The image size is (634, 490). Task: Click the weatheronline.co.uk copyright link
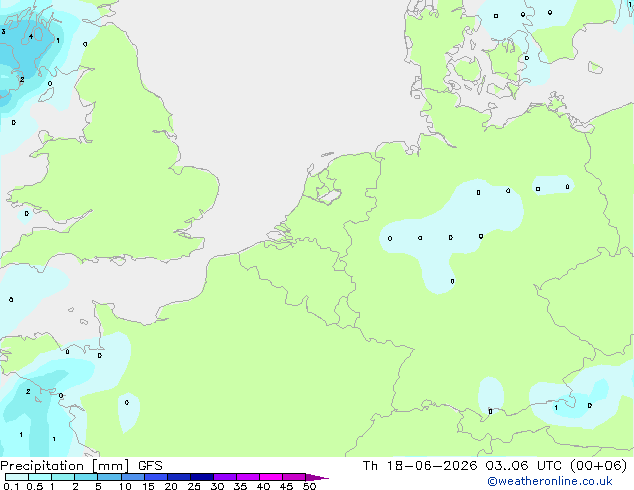pyautogui.click(x=549, y=481)
